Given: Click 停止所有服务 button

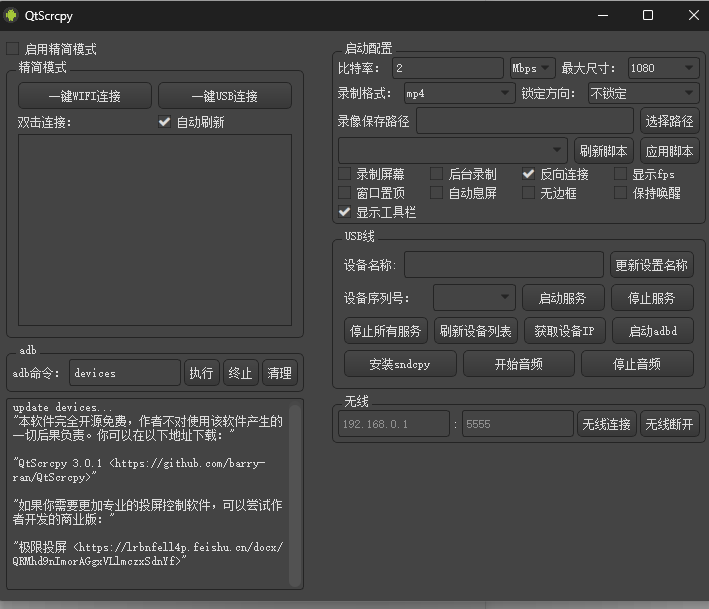Looking at the screenshot, I should (x=386, y=331).
